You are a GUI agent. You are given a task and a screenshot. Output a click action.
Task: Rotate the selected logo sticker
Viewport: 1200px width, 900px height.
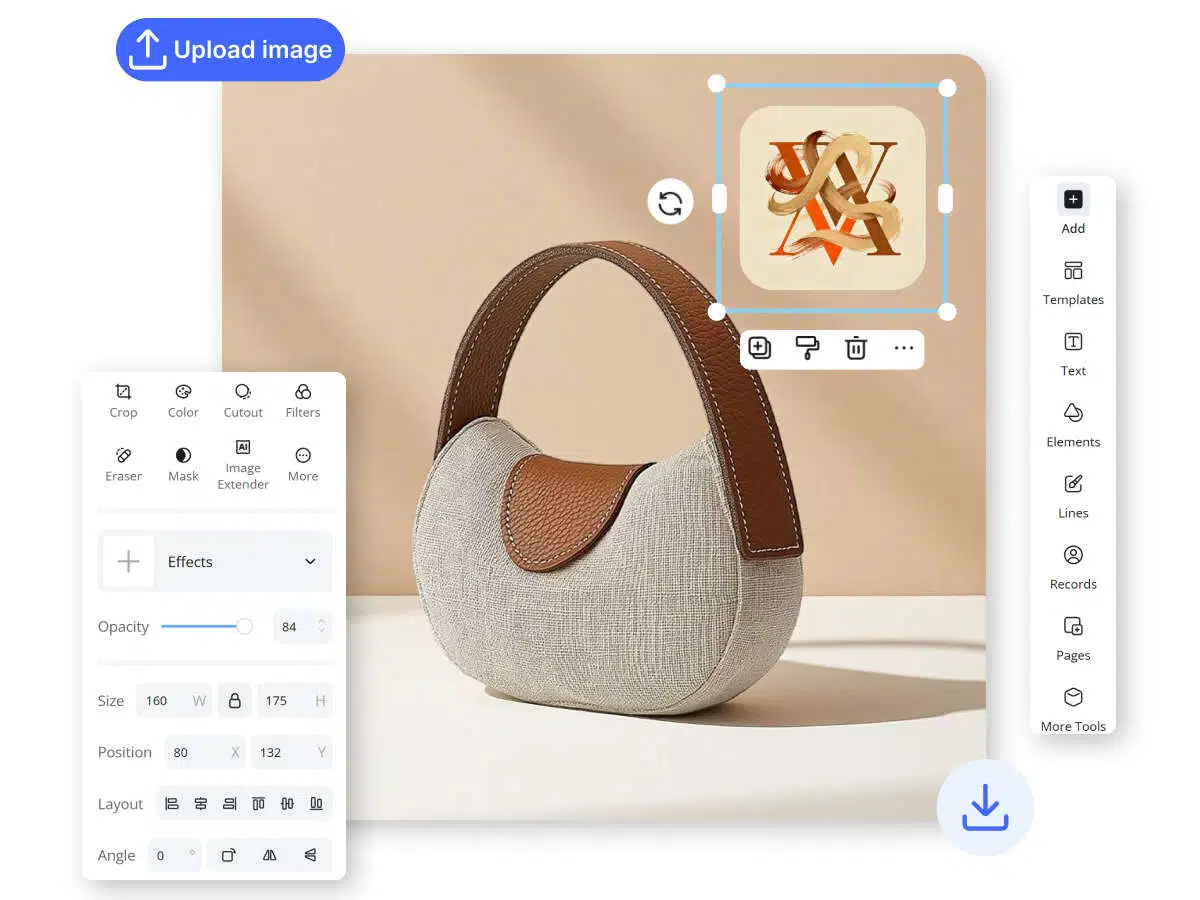[x=670, y=202]
